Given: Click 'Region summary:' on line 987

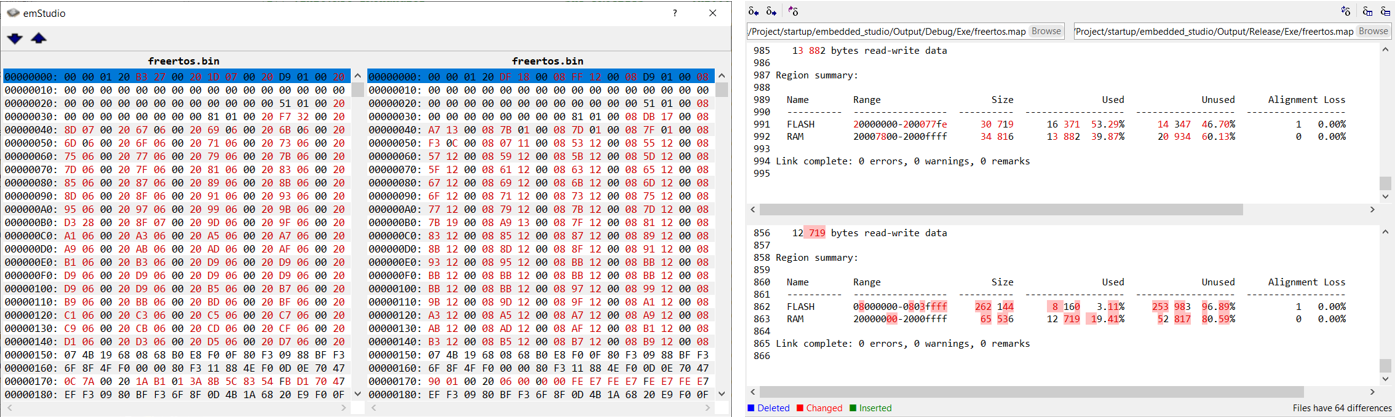Looking at the screenshot, I should coord(816,75).
